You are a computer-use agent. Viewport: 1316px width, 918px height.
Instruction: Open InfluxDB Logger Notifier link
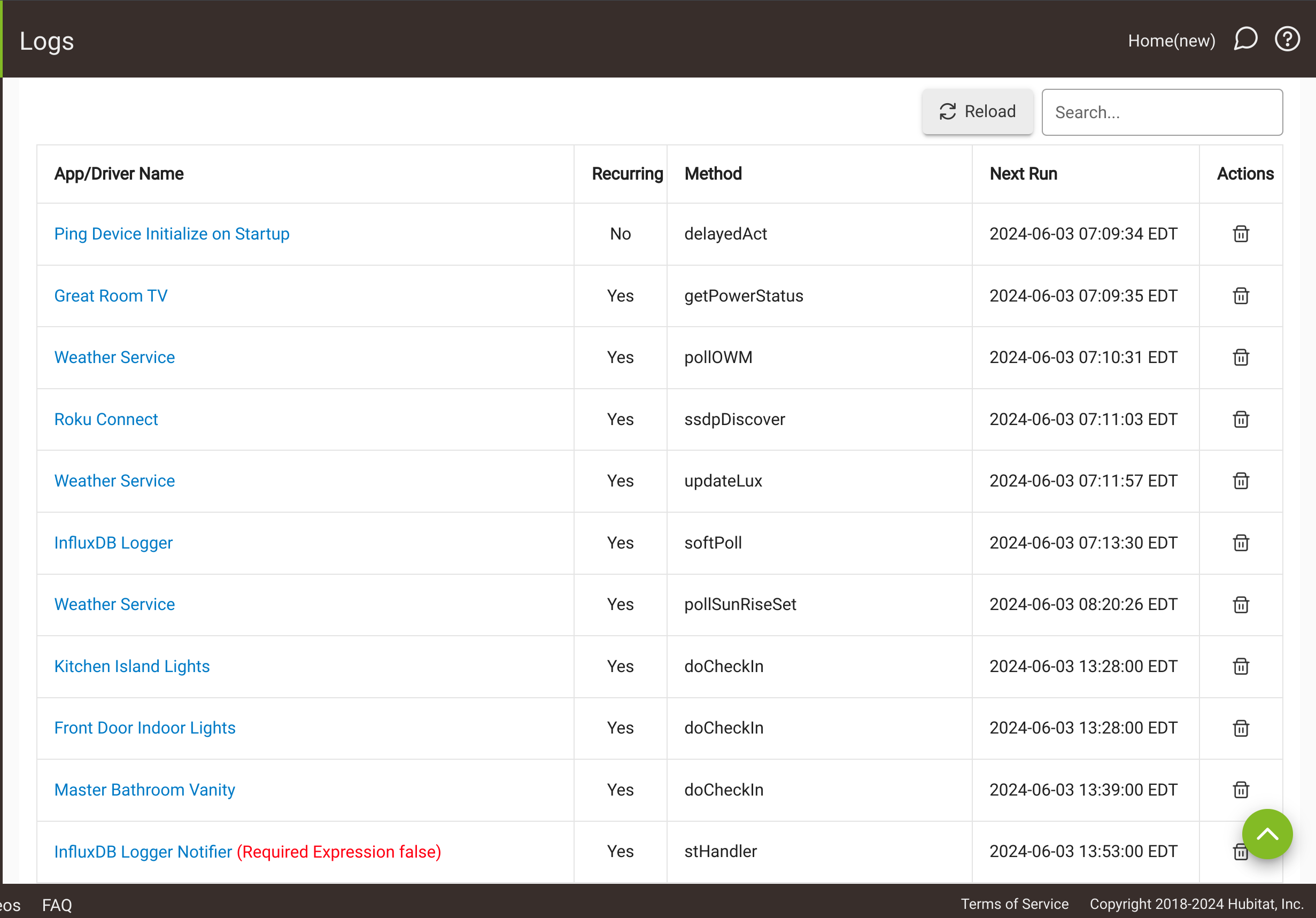pyautogui.click(x=143, y=852)
